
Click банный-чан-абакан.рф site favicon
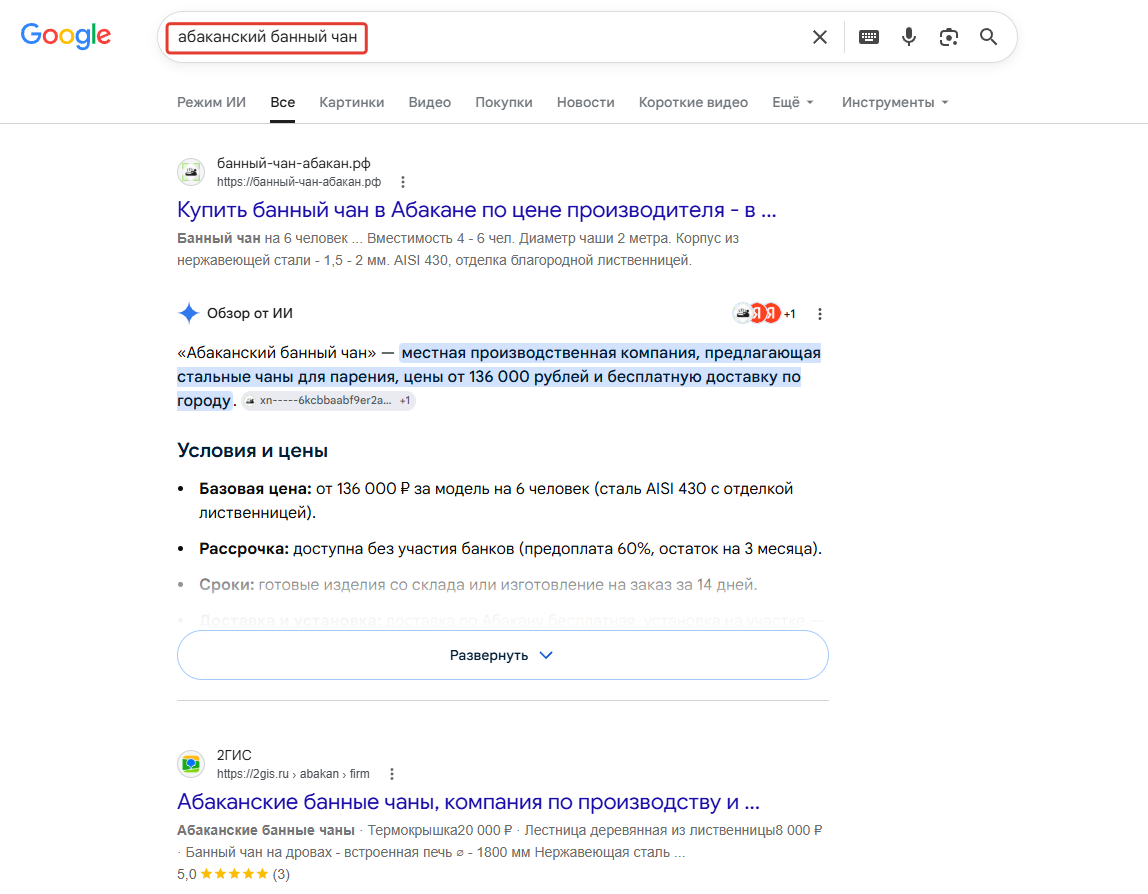[191, 172]
